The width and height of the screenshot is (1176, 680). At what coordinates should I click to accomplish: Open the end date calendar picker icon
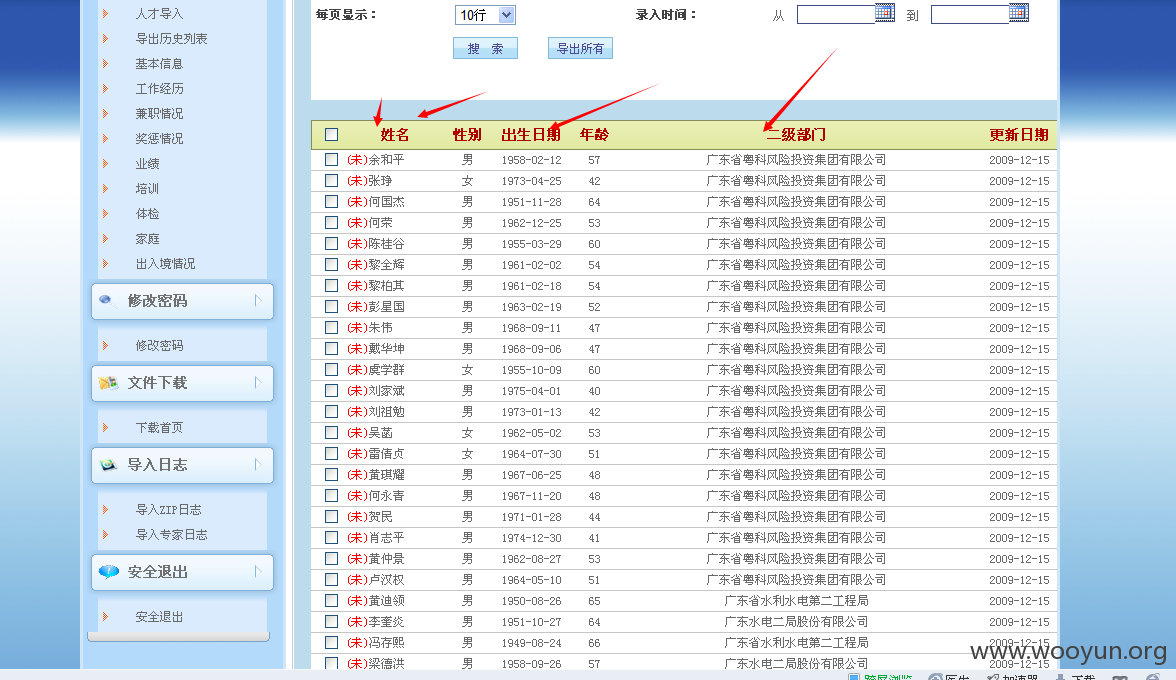pos(1019,13)
